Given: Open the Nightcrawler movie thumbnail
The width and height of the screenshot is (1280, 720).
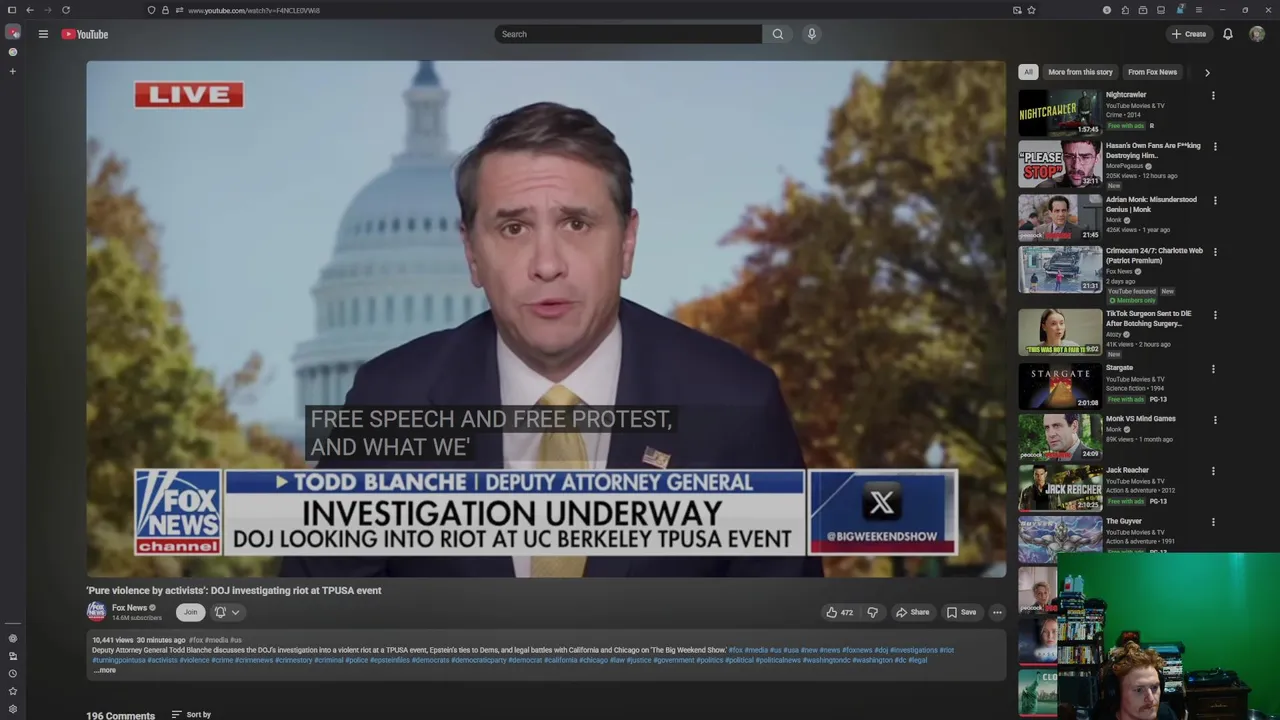Looking at the screenshot, I should point(1060,113).
